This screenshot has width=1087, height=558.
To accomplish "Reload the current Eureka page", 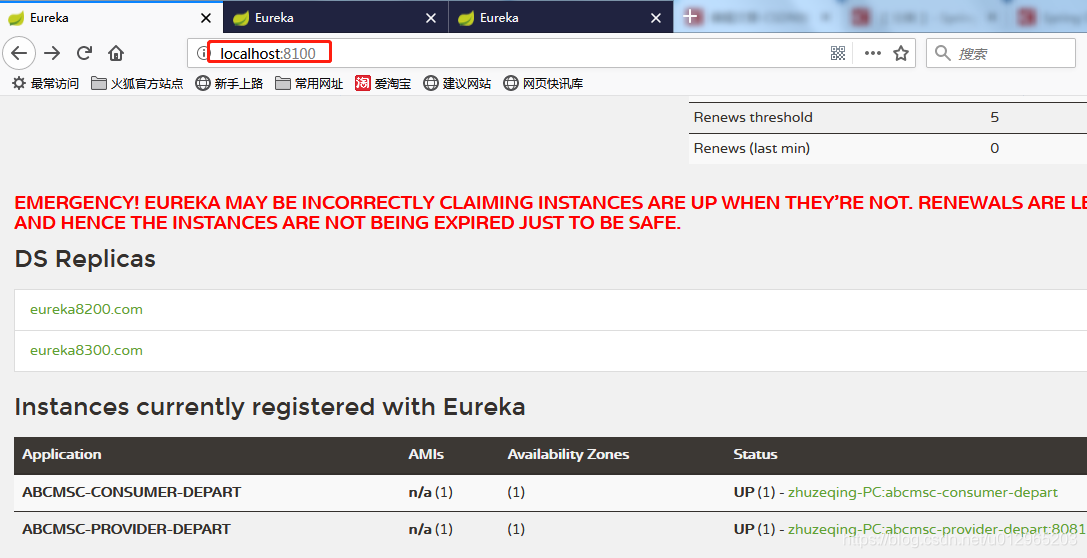I will tap(85, 53).
